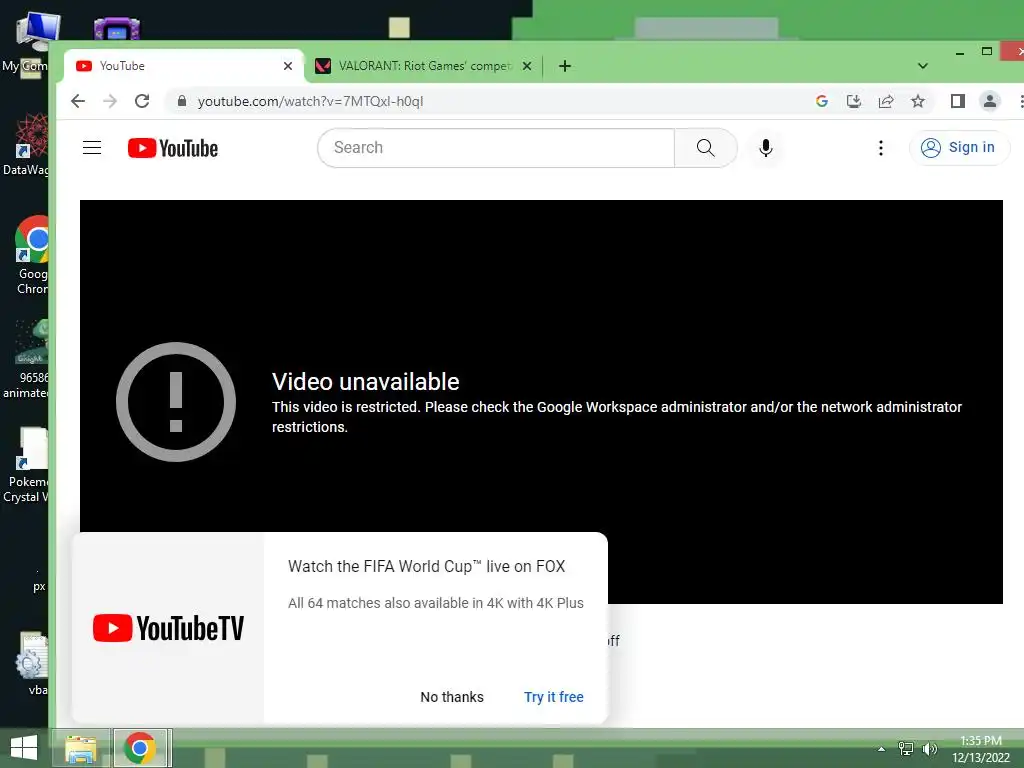Click the Windows Start button
The width and height of the screenshot is (1024, 768).
[x=24, y=748]
